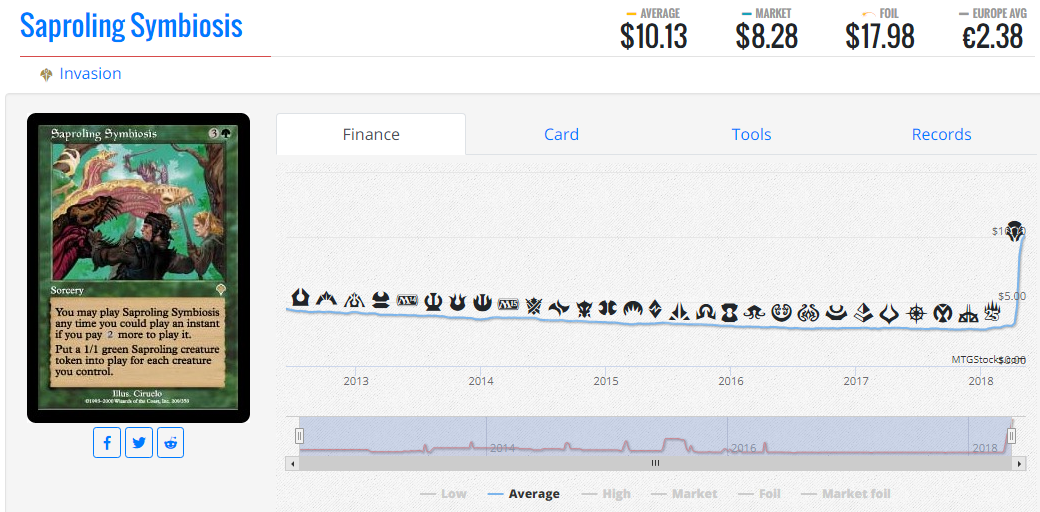Click the Saproling Symbiosis page title
This screenshot has width=1040, height=512.
coord(131,26)
